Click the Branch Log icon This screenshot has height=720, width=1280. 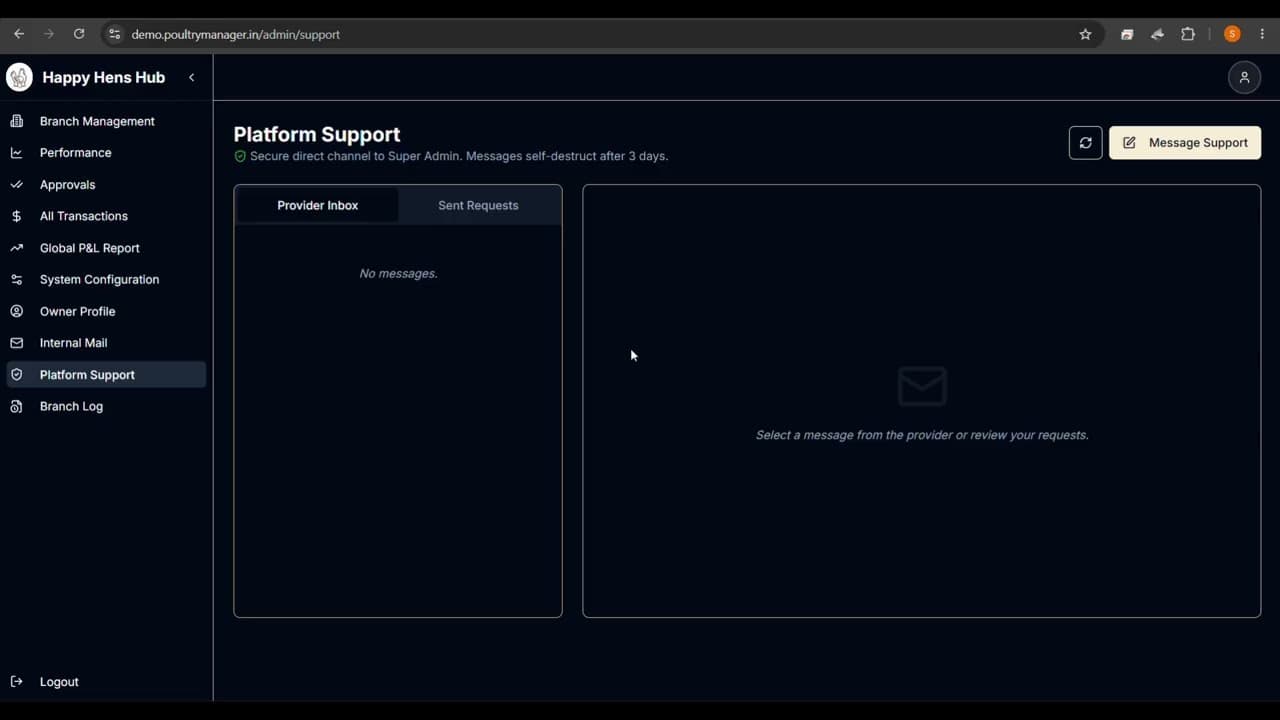[x=16, y=406]
